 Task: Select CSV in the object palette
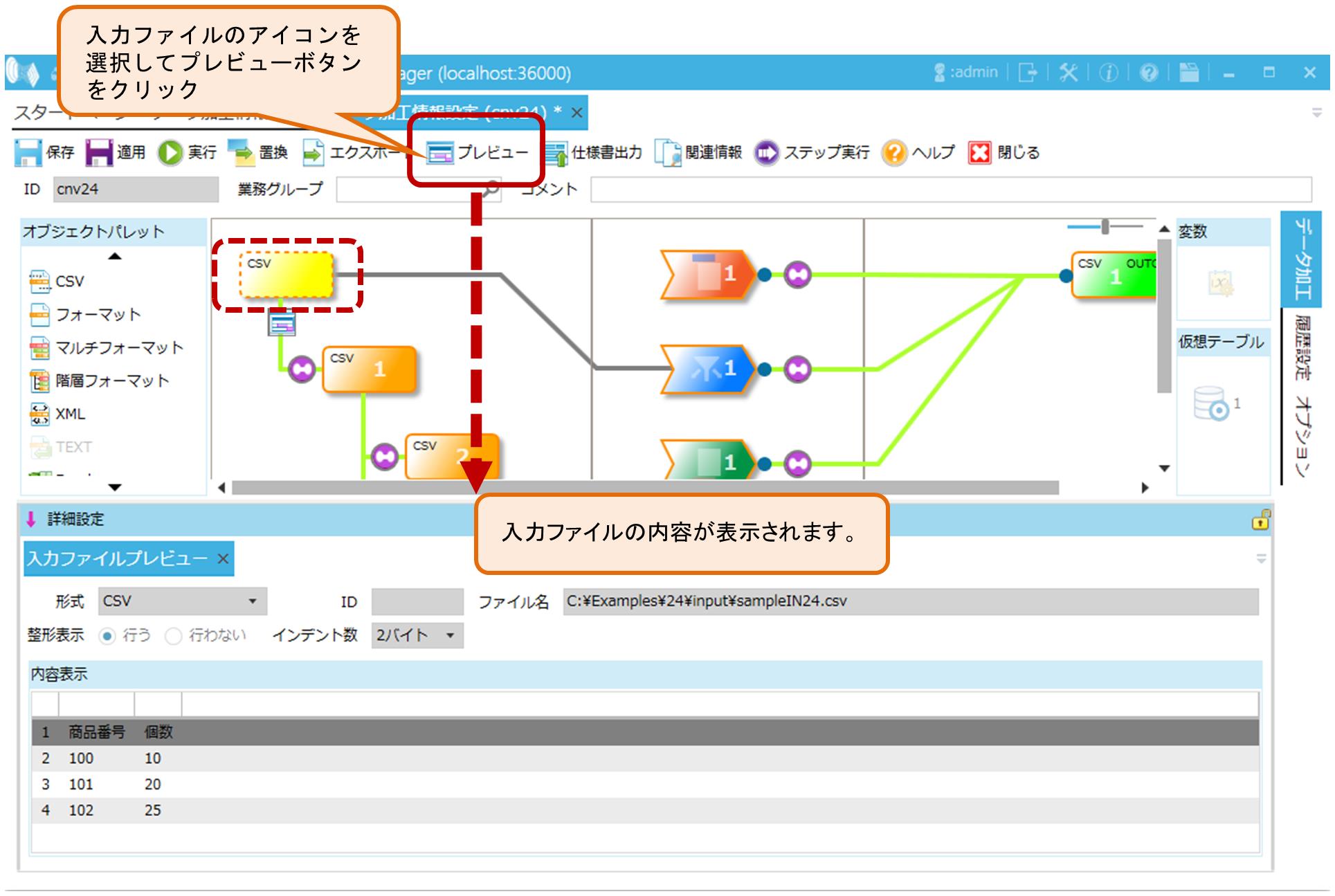click(x=57, y=282)
